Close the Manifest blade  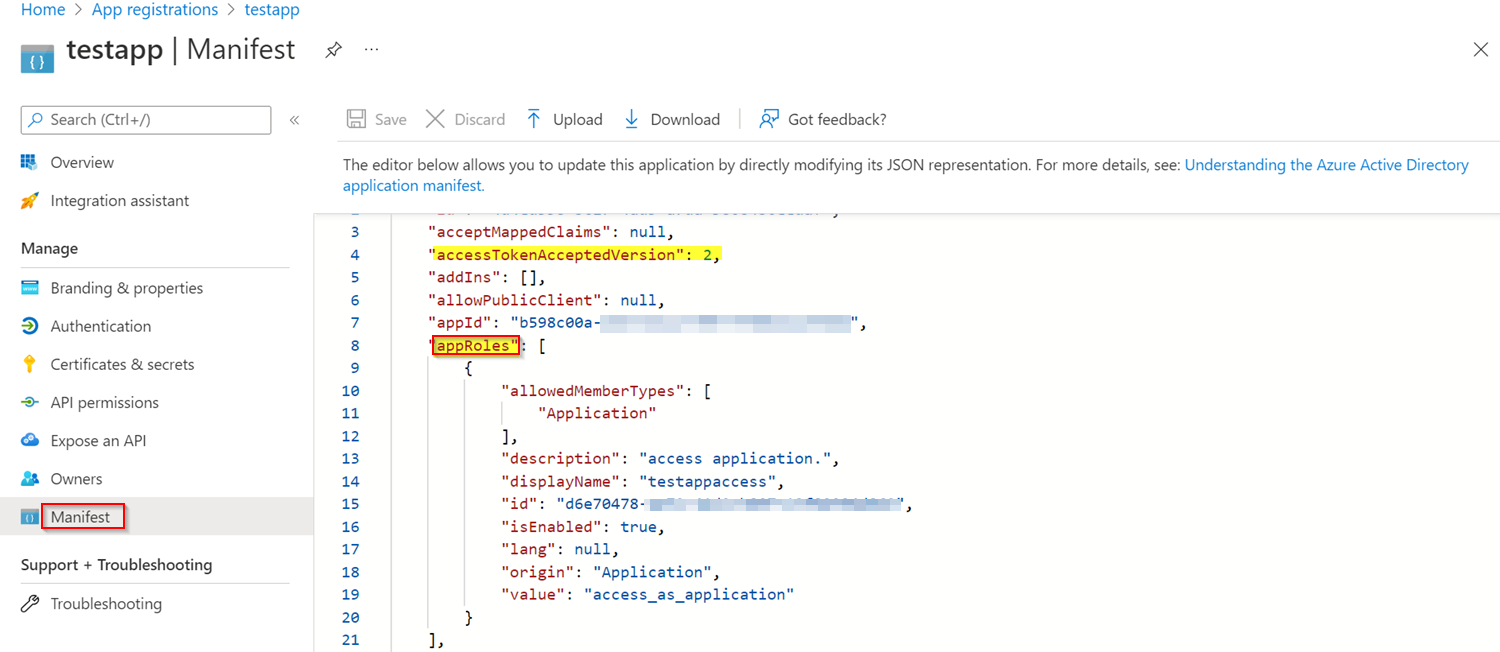(x=1480, y=50)
